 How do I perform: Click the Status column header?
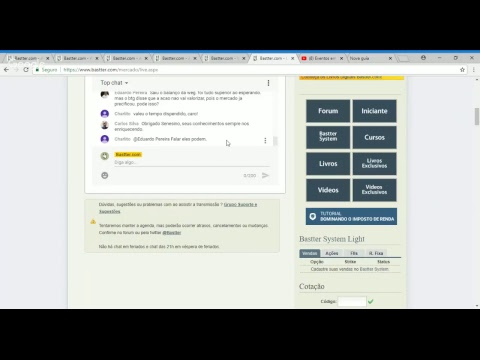(x=384, y=262)
